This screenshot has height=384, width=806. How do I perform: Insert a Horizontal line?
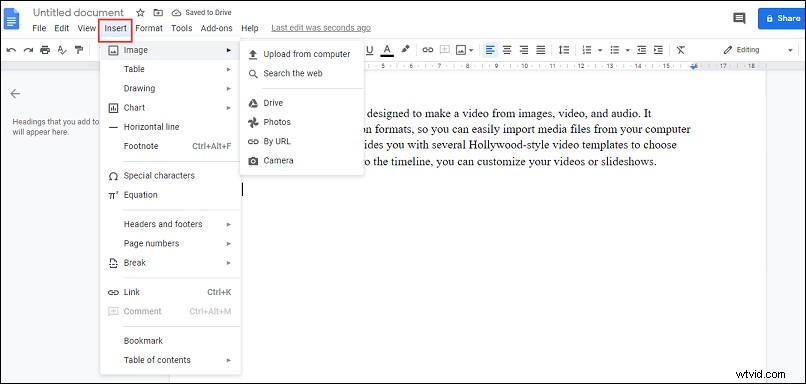pyautogui.click(x=170, y=127)
